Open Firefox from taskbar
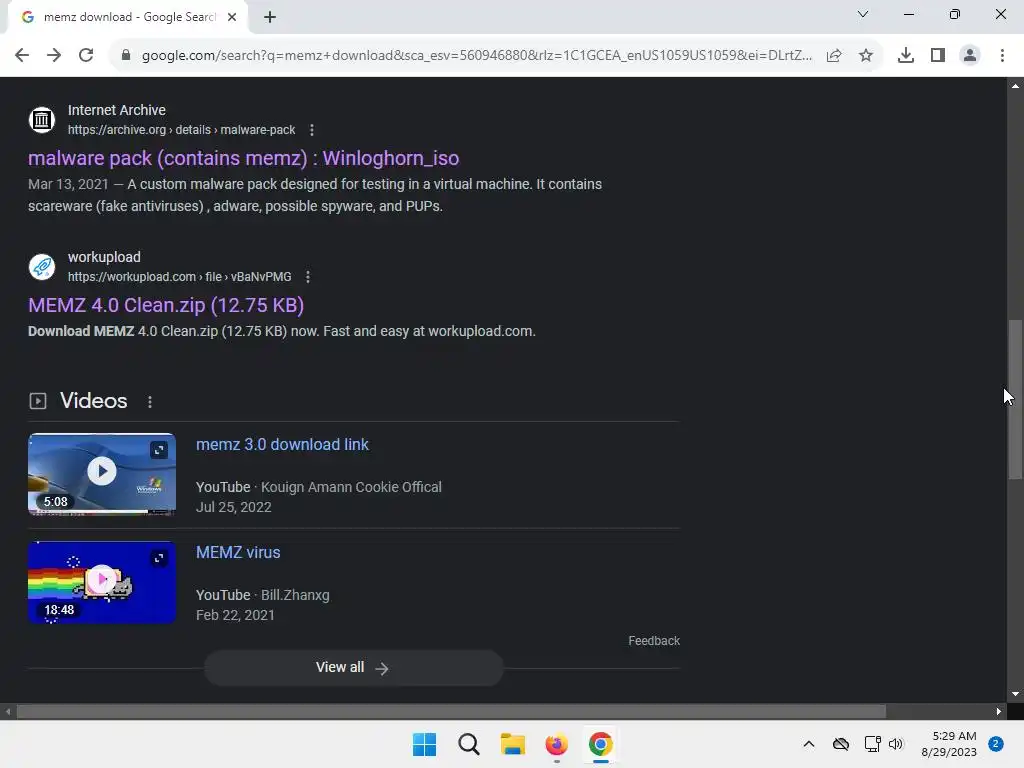Screen dimensions: 1024x768 point(556,744)
